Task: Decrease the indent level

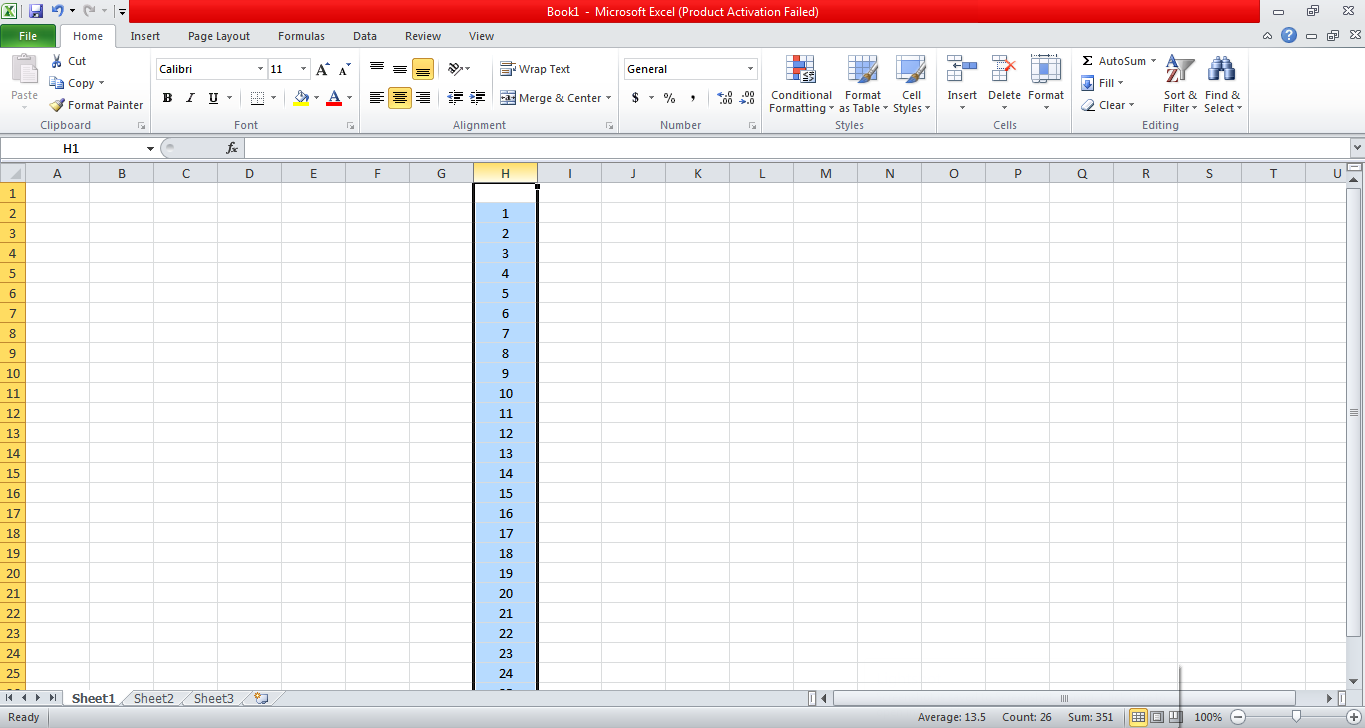Action: pos(455,98)
